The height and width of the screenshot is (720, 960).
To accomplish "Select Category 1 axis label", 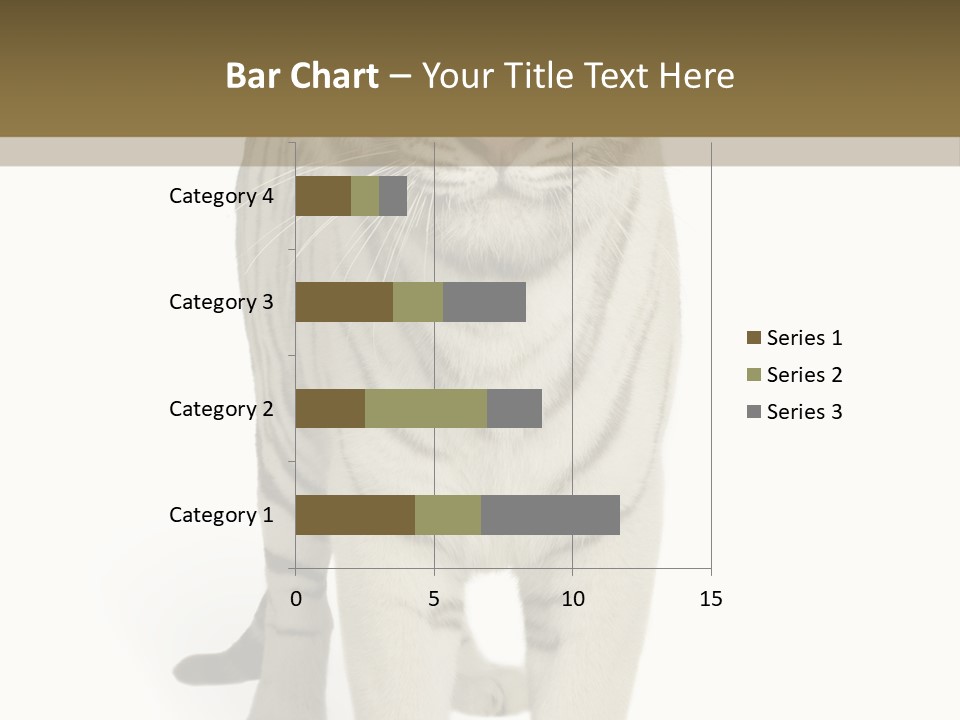I will pos(221,515).
